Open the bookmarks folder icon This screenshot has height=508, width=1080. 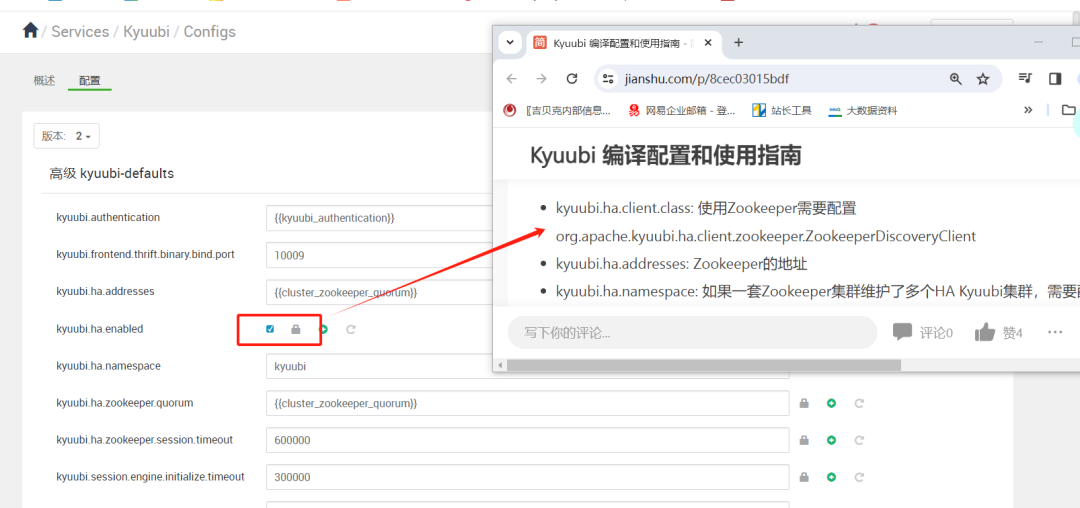coord(1068,110)
